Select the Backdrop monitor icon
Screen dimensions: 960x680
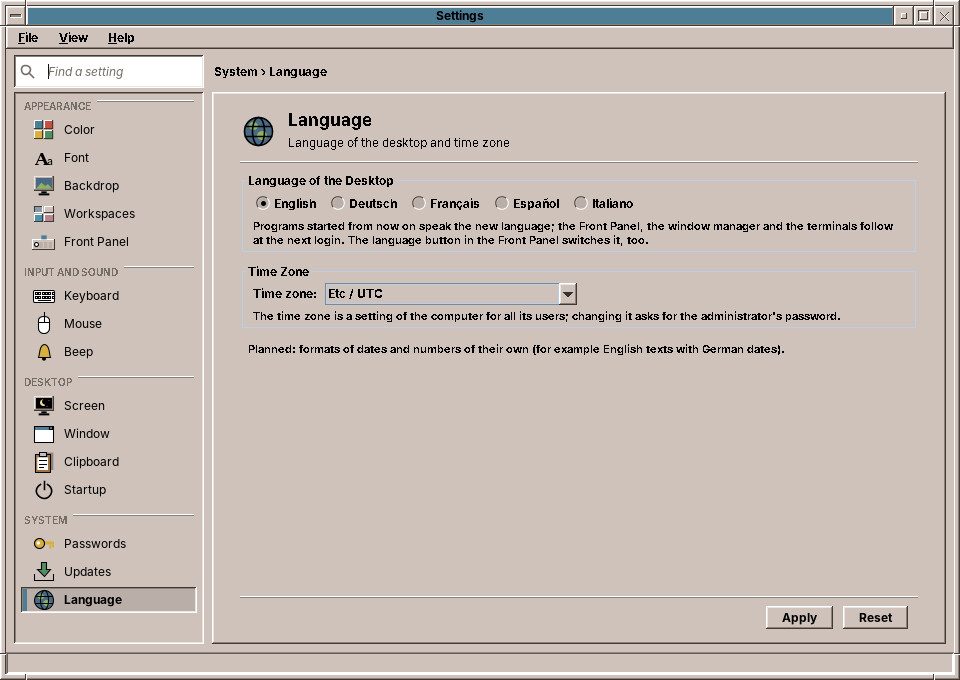tap(43, 185)
